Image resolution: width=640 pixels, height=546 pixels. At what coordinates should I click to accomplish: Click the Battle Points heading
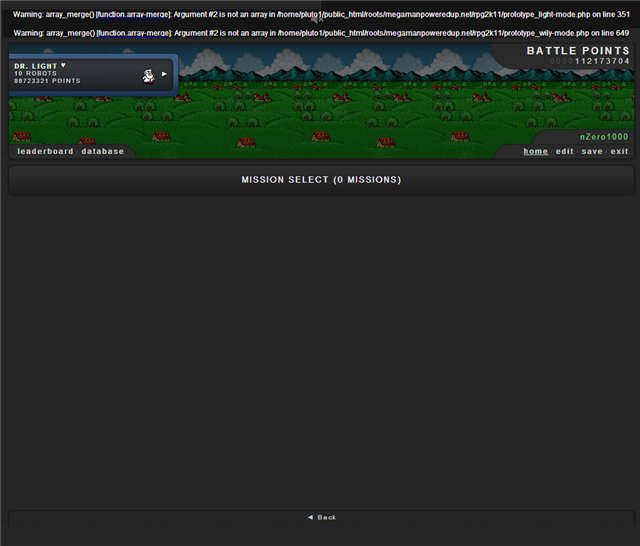578,51
